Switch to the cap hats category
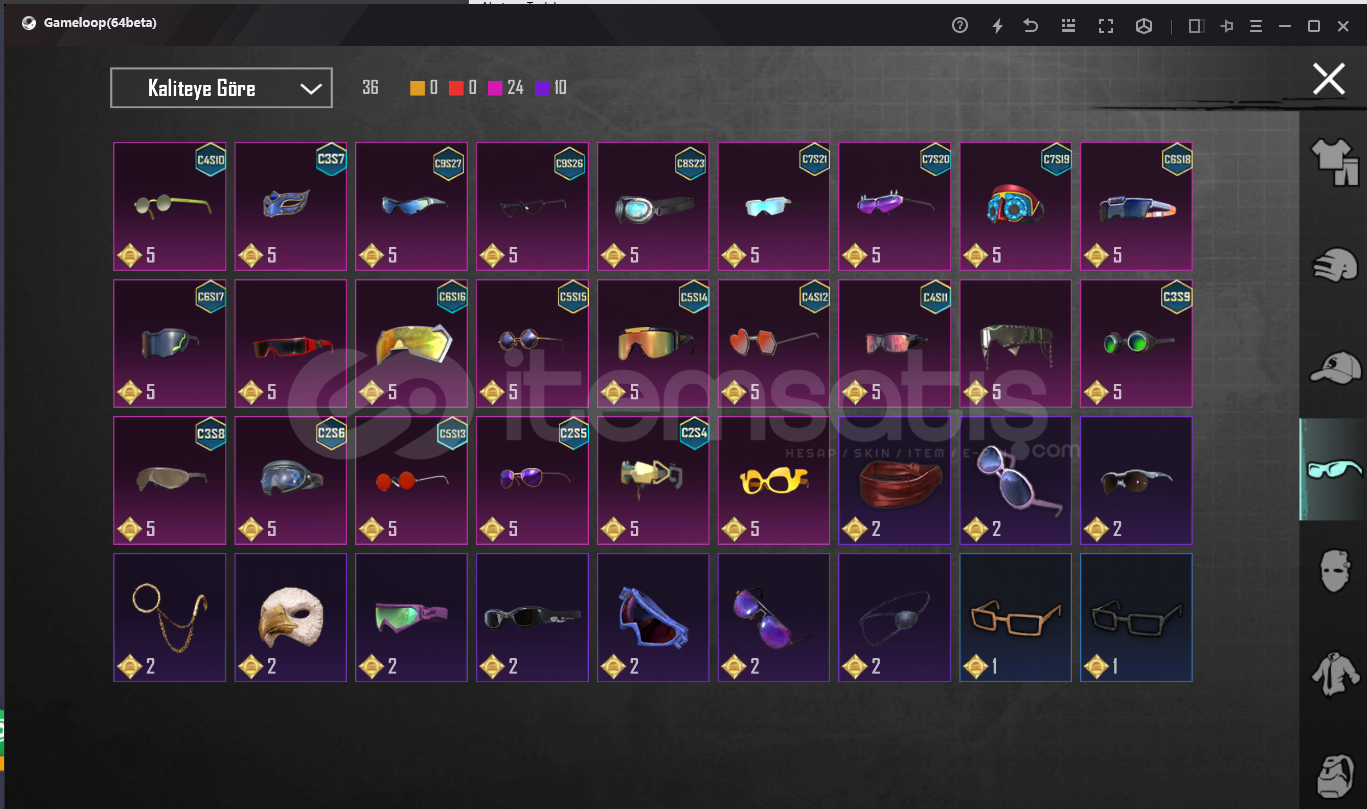Viewport: 1367px width, 809px height. [1335, 367]
